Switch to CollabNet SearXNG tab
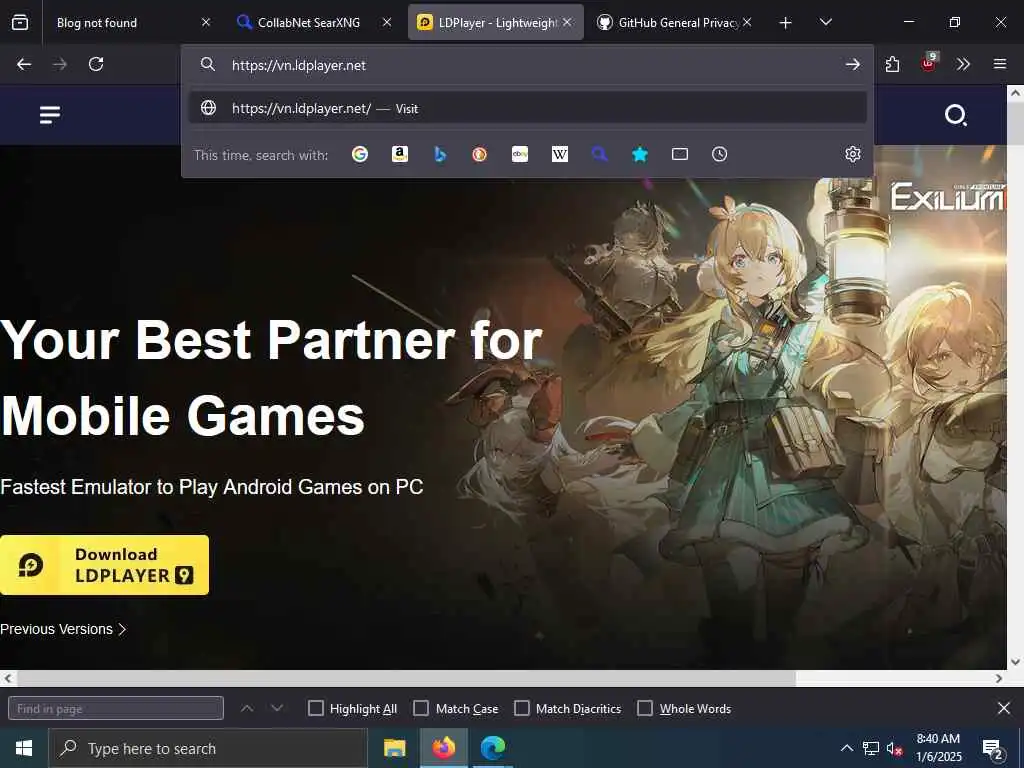This screenshot has height=768, width=1024. 300,23
